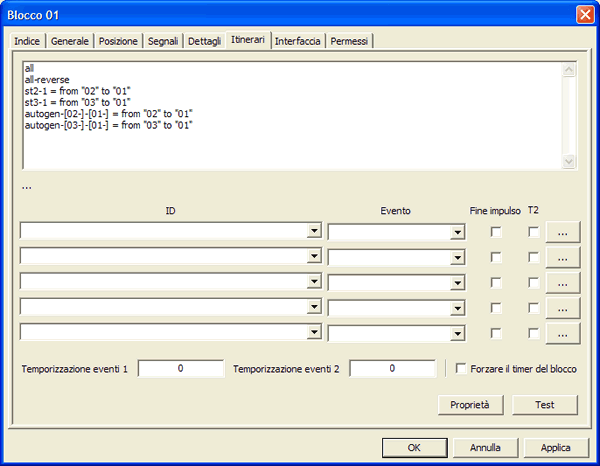Toggle T2 checkbox in the second row
Viewport: 600px width, 466px height.
coord(533,257)
